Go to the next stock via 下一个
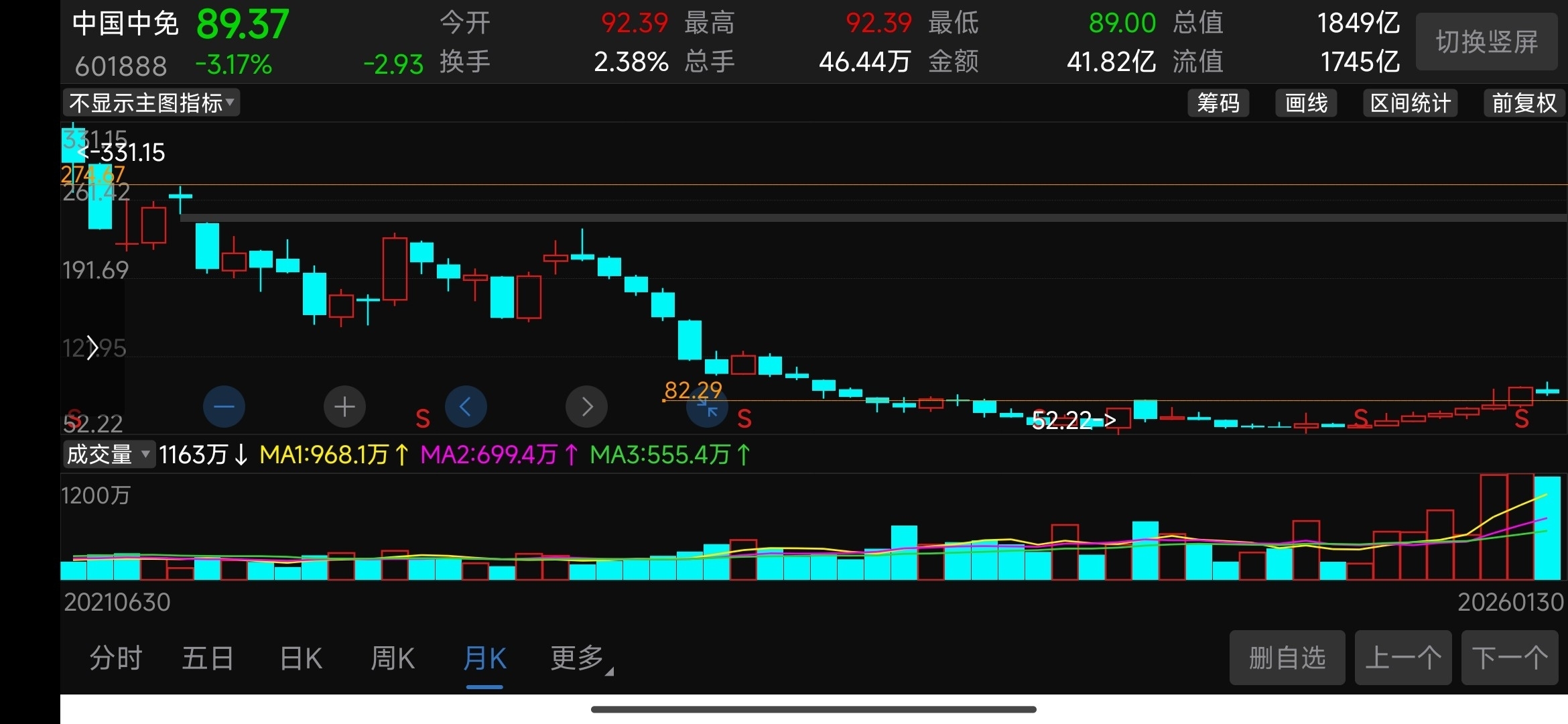Image resolution: width=1568 pixels, height=724 pixels. tap(1509, 658)
